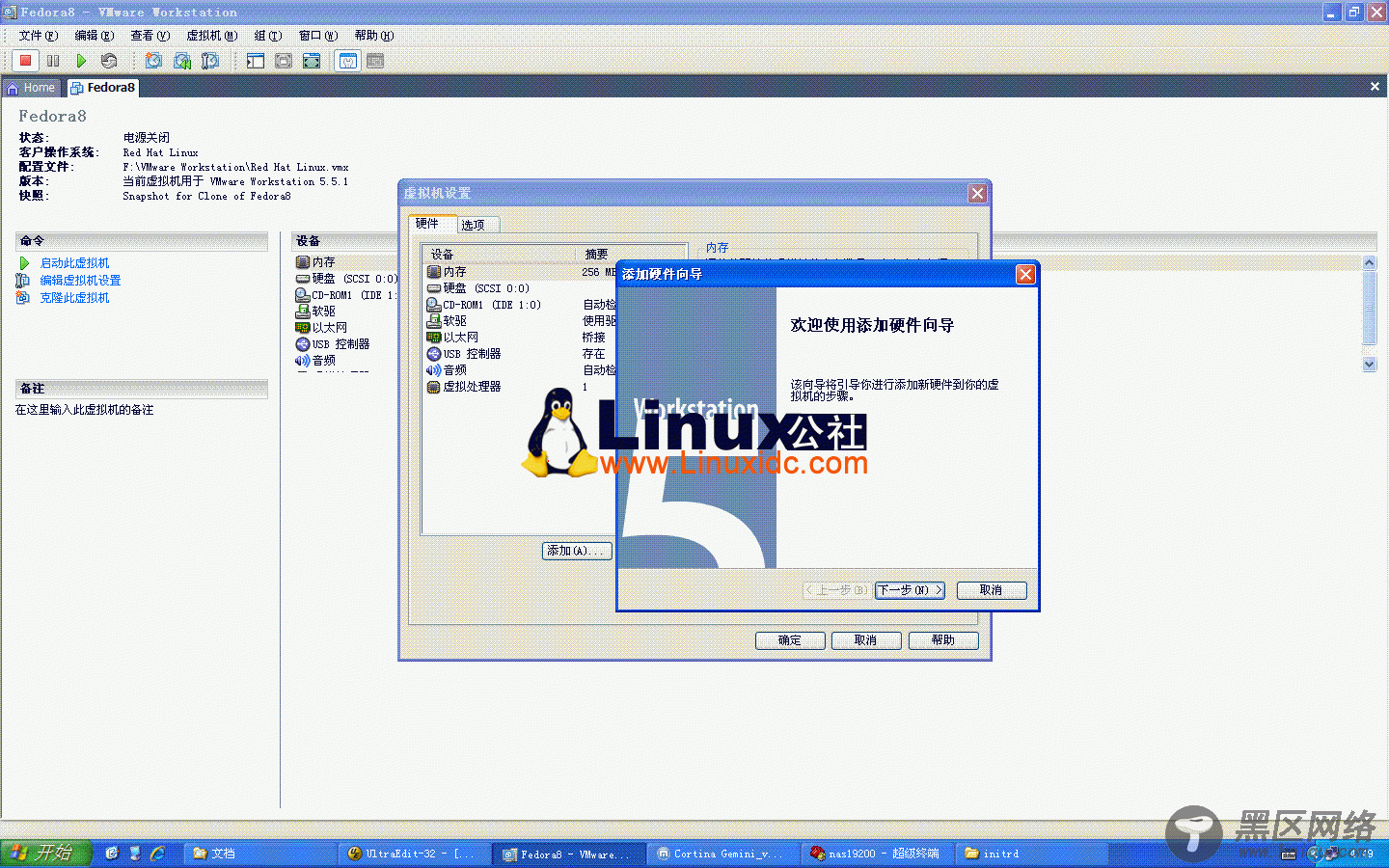Viewport: 1389px width, 868px height.
Task: Select 以太网 row in settings dialog list
Action: (521, 338)
